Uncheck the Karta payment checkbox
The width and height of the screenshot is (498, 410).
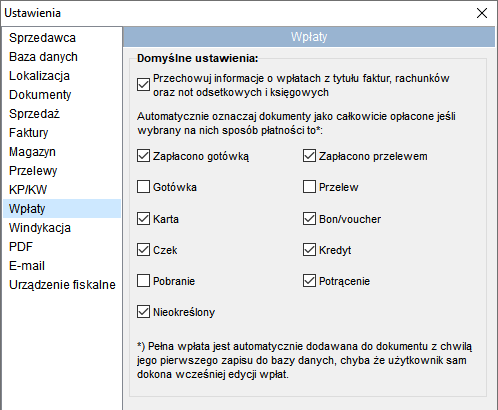[x=143, y=219]
